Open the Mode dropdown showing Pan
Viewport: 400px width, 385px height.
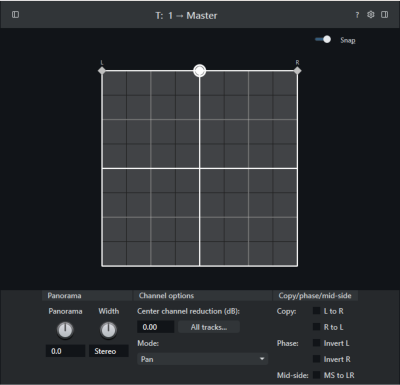coord(202,359)
